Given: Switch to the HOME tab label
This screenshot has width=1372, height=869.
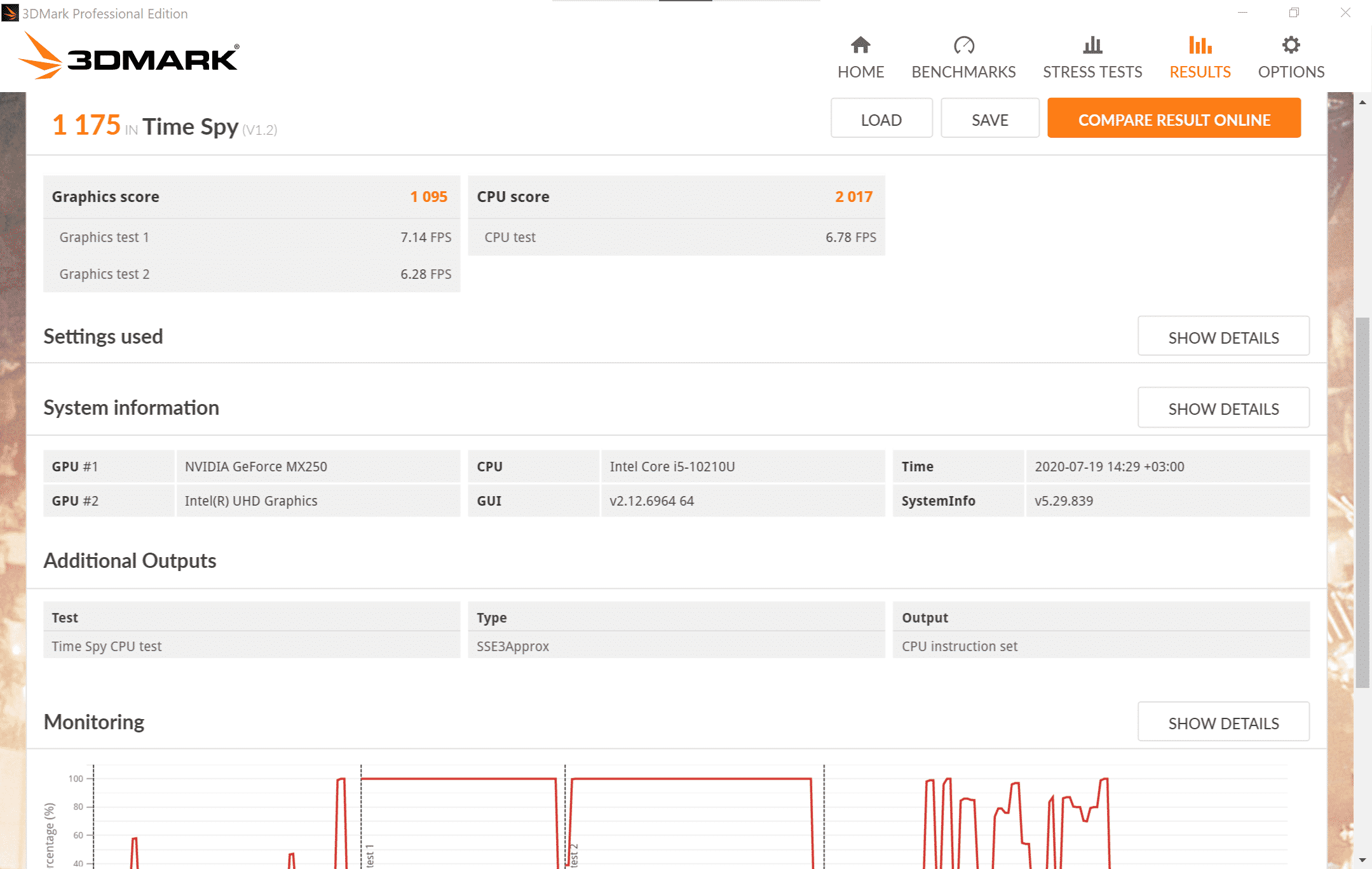Looking at the screenshot, I should (x=860, y=72).
